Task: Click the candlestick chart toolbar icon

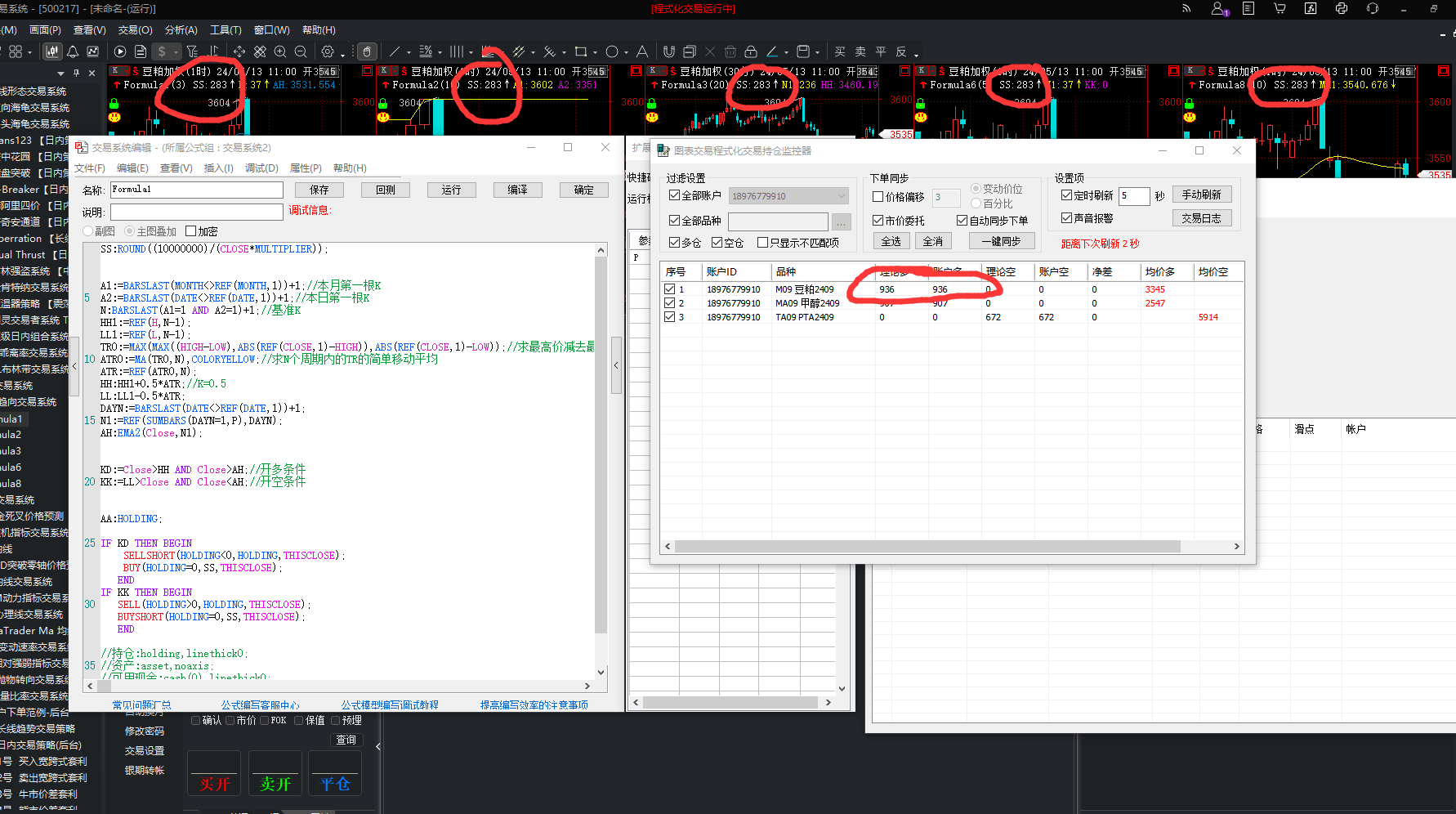Action: coord(52,51)
